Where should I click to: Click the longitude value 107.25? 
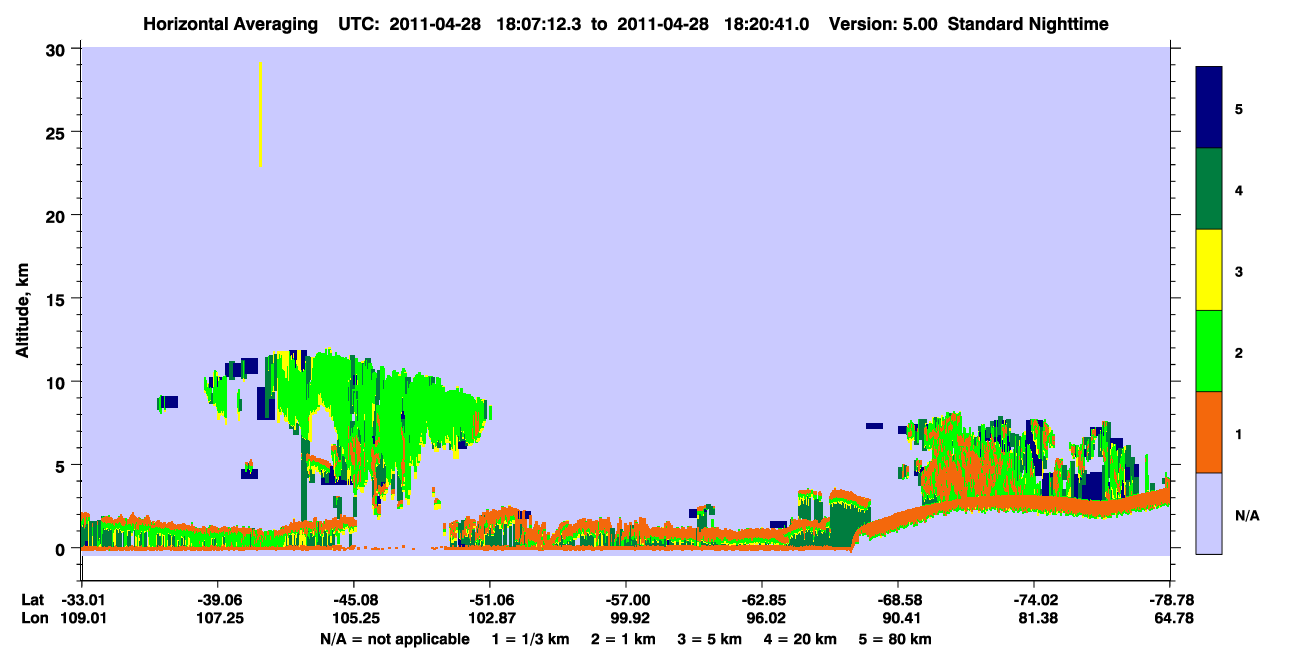(217, 618)
